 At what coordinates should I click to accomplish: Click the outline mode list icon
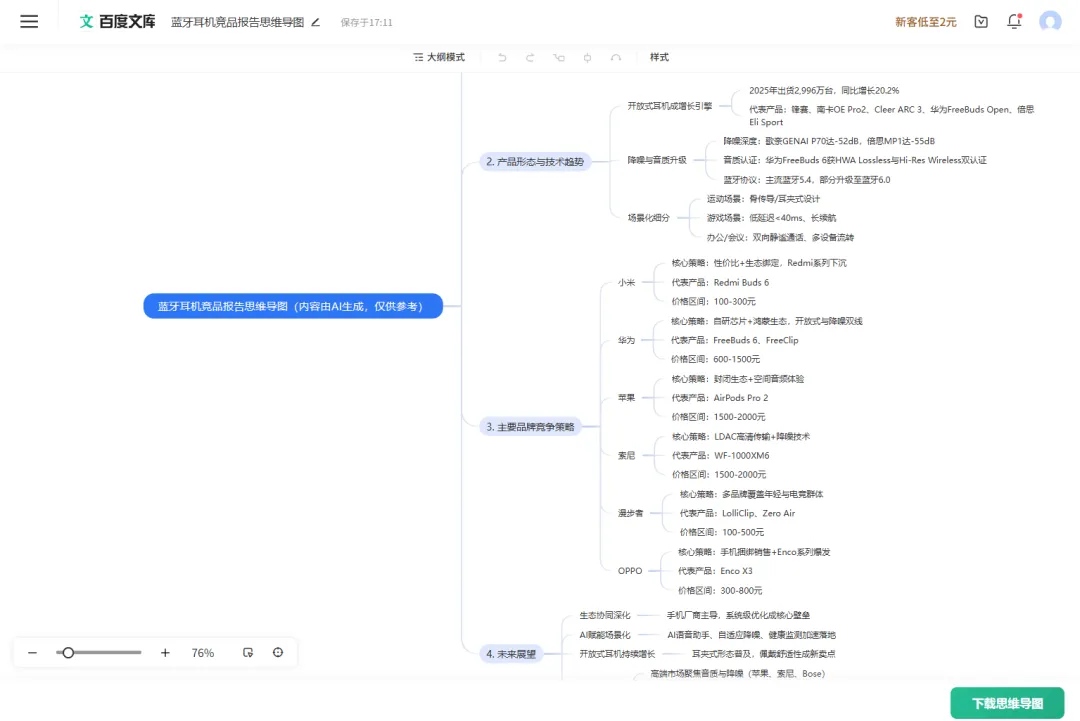click(418, 57)
